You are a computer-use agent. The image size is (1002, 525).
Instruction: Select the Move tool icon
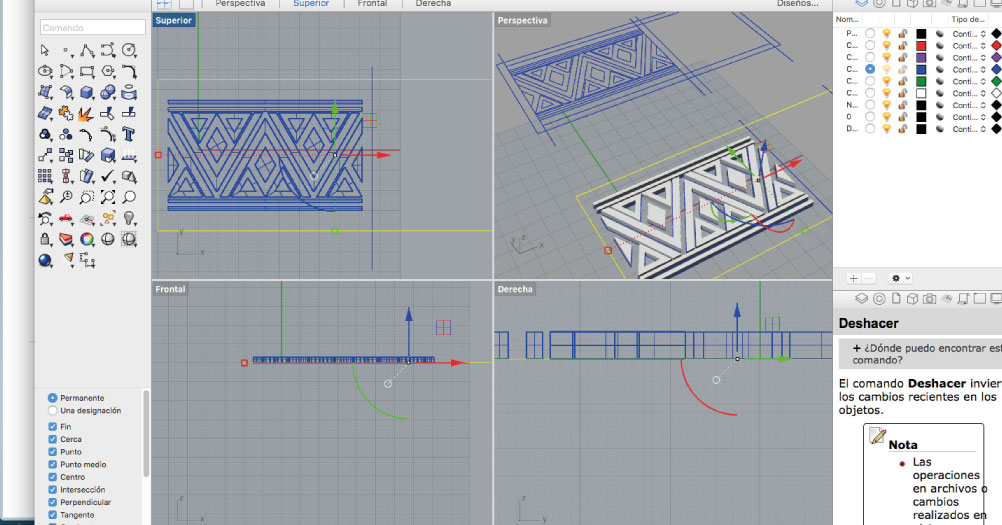pyautogui.click(x=45, y=155)
